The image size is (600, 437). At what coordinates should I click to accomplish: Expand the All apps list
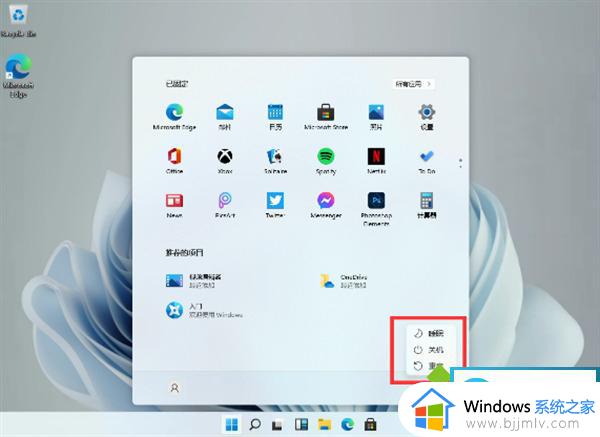point(413,84)
